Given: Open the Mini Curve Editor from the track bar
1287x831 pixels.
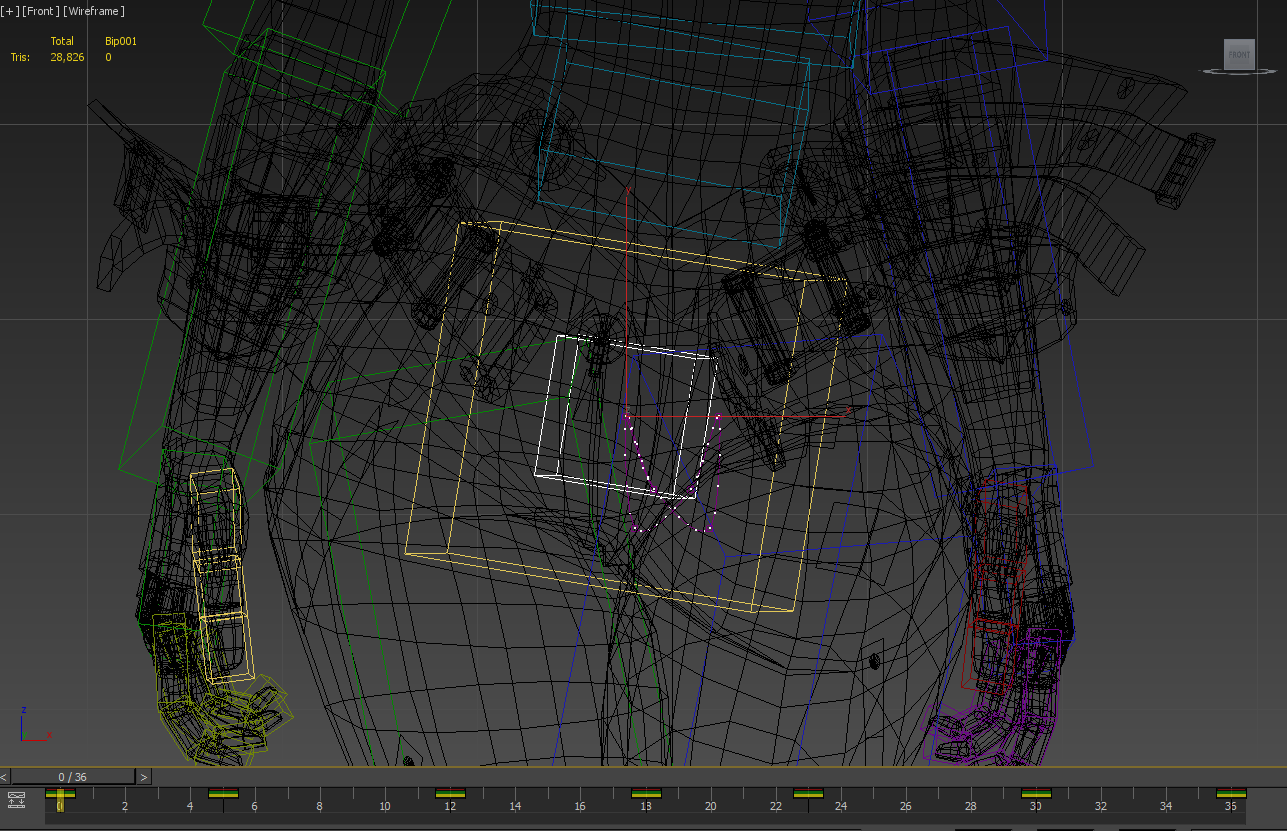Looking at the screenshot, I should coord(16,799).
